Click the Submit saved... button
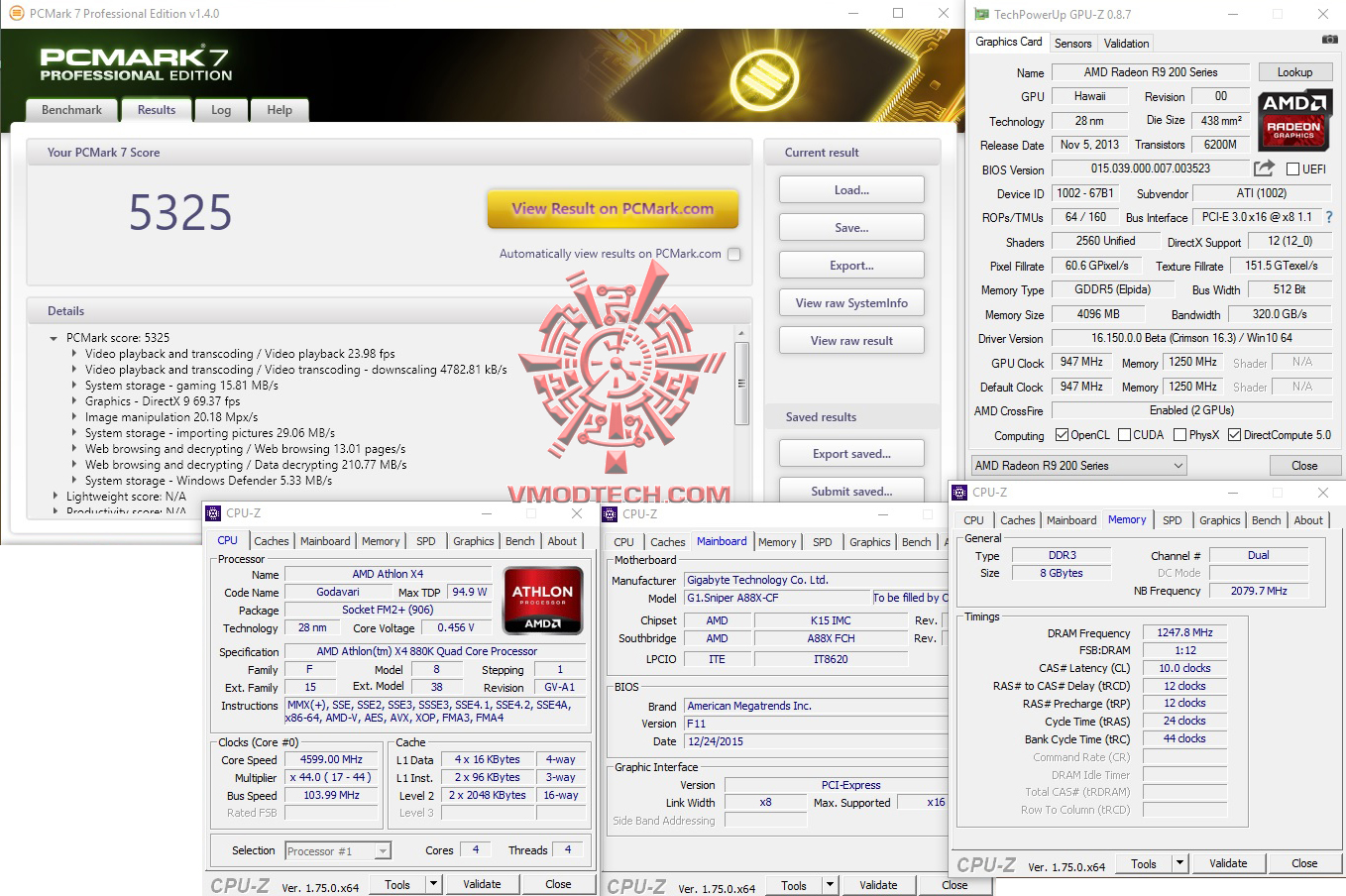Screen dimensions: 1346x896 851,492
